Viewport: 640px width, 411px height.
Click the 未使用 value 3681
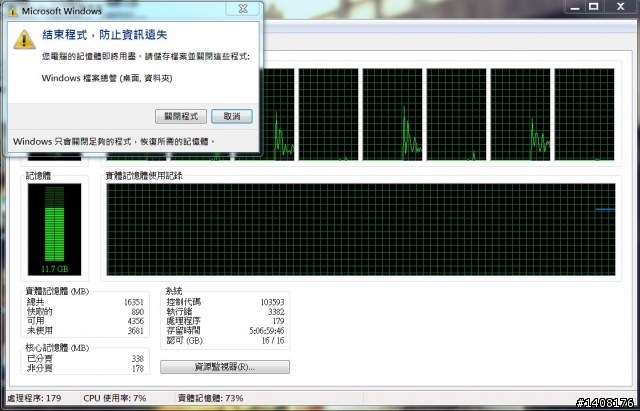point(136,331)
